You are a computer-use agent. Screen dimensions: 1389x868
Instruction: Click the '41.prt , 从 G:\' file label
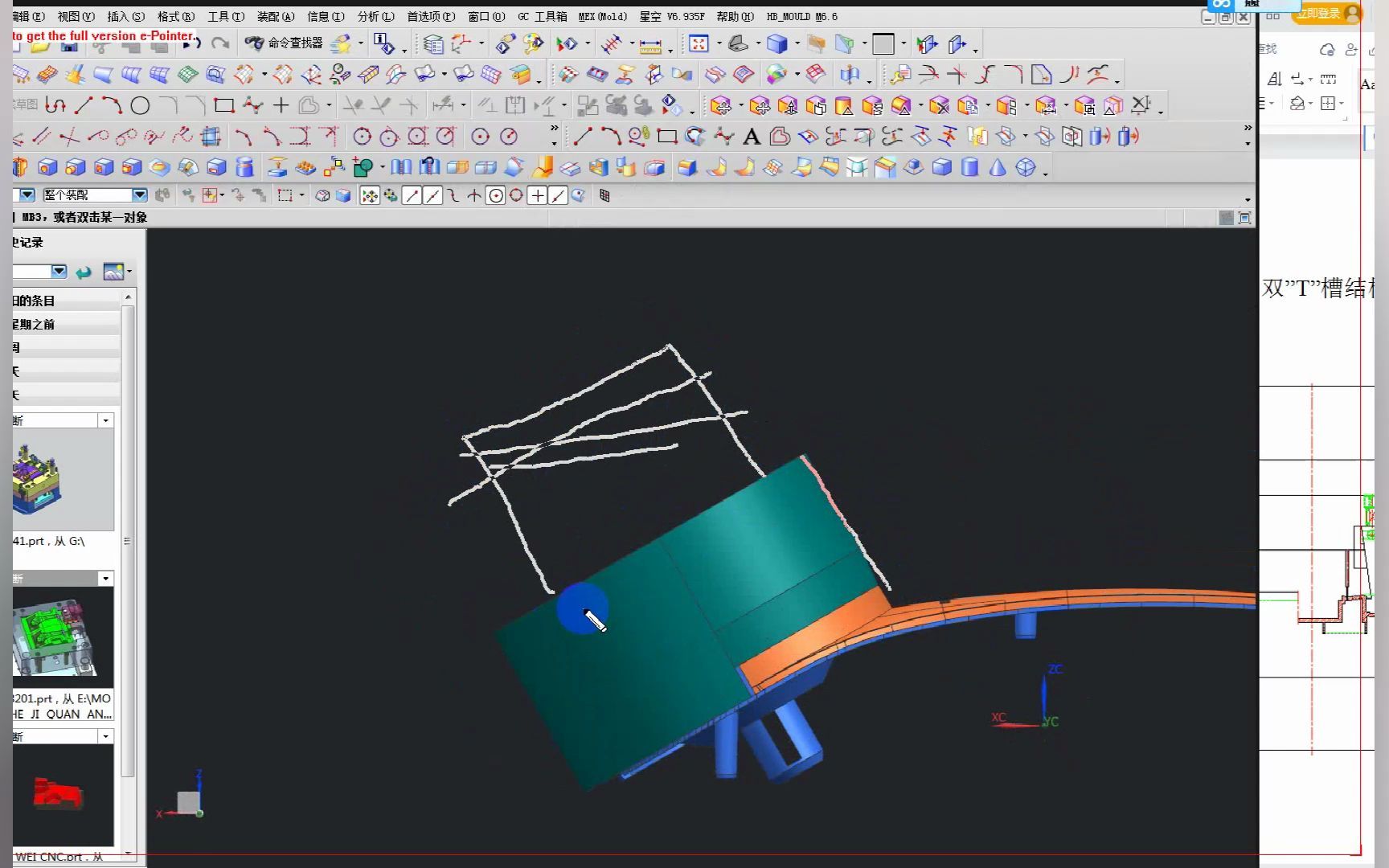pyautogui.click(x=49, y=541)
